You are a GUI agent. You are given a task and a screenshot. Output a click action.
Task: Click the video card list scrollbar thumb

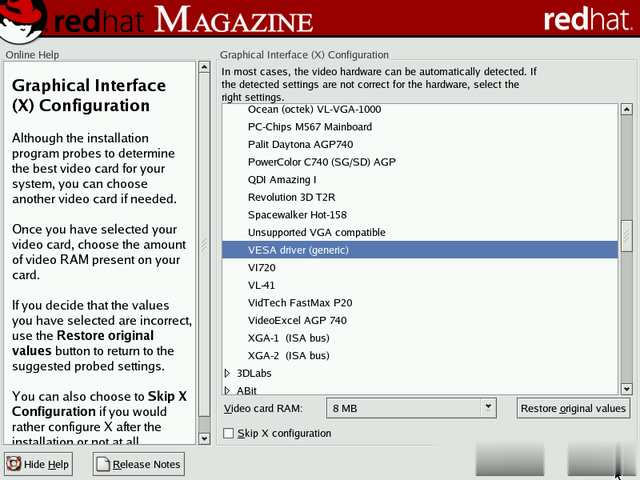point(626,236)
